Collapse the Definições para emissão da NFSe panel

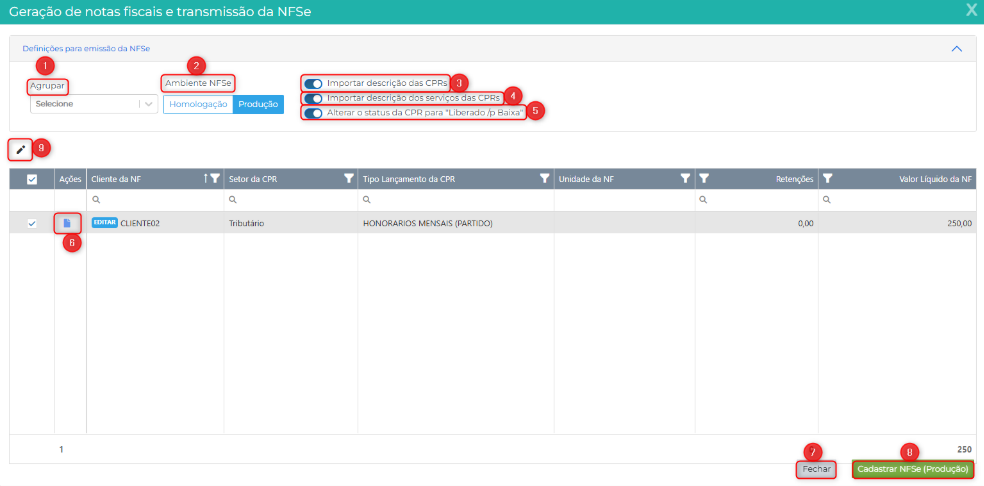tap(956, 48)
